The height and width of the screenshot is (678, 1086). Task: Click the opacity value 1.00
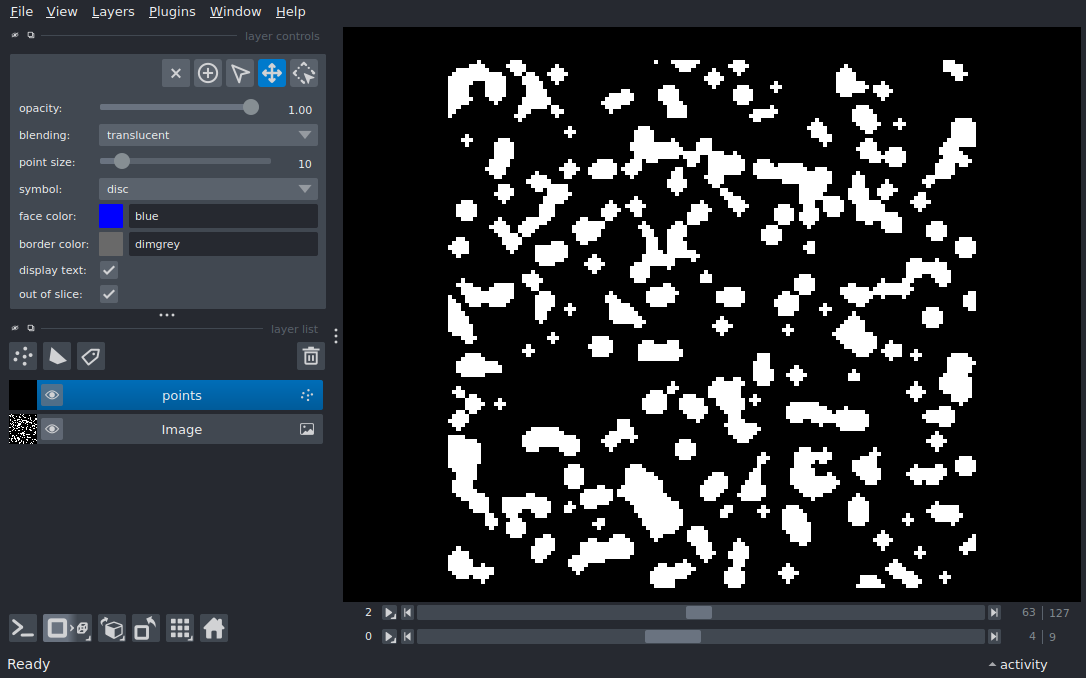point(300,109)
